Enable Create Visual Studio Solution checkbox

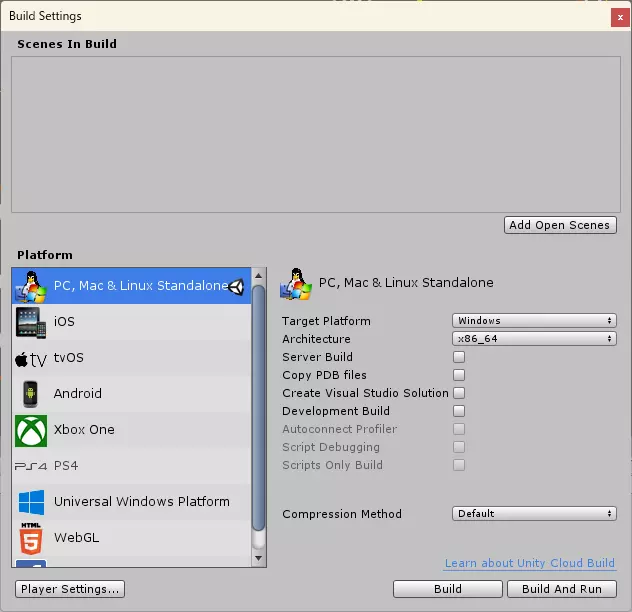[x=459, y=393]
